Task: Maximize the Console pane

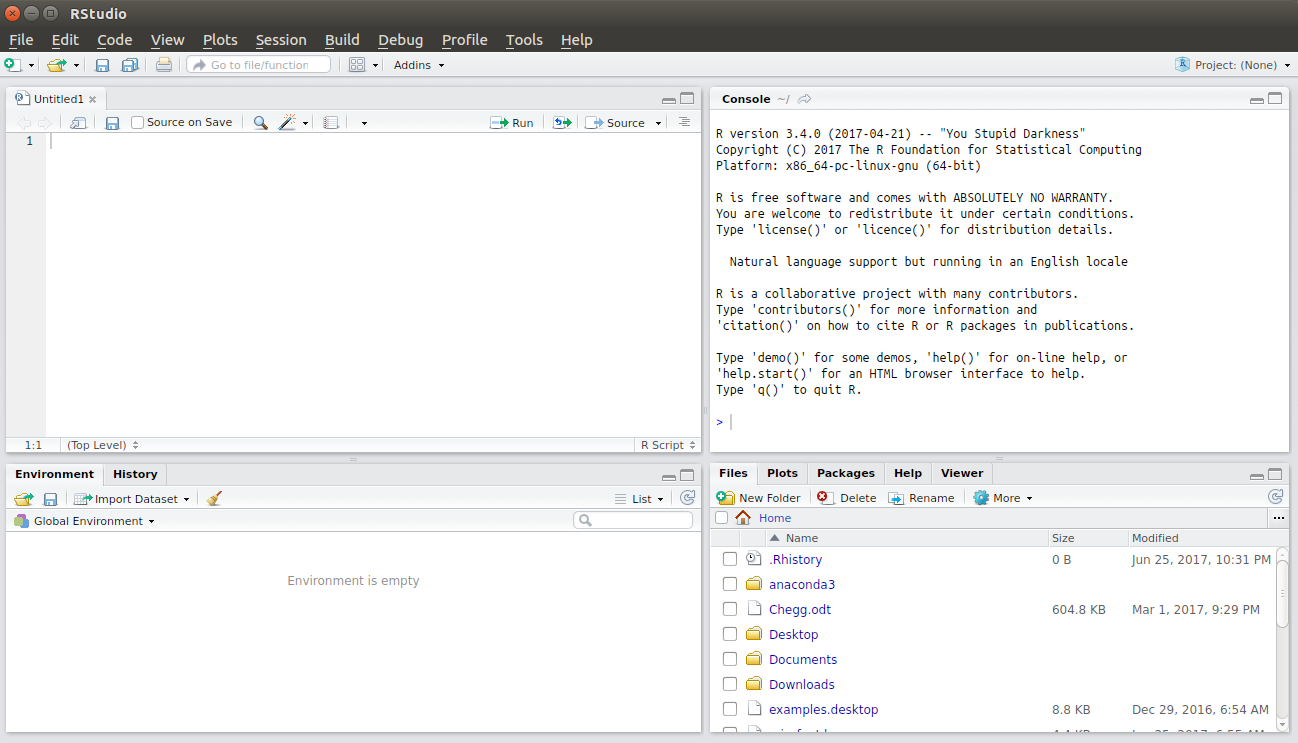Action: [1275, 99]
